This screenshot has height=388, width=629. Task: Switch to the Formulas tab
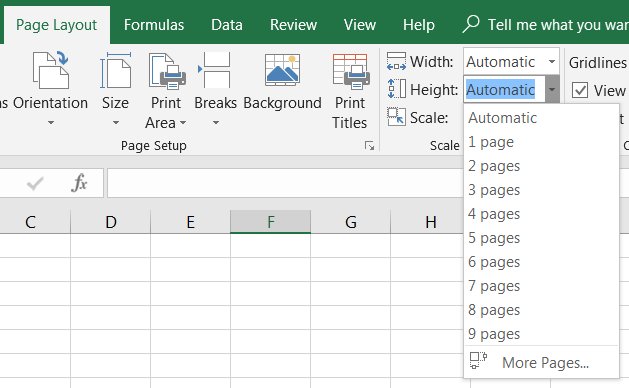point(154,25)
